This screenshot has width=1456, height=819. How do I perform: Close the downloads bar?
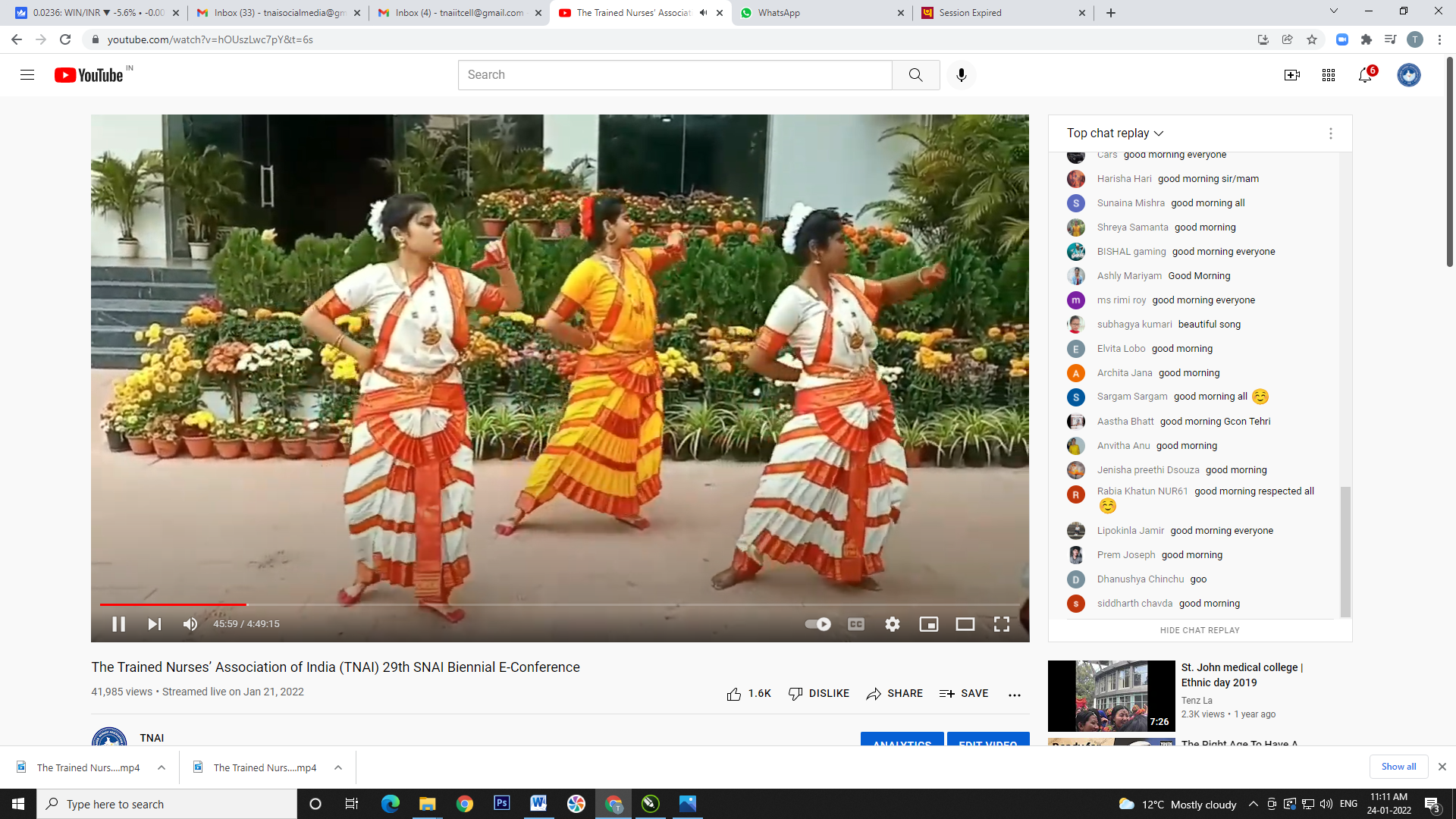point(1442,767)
